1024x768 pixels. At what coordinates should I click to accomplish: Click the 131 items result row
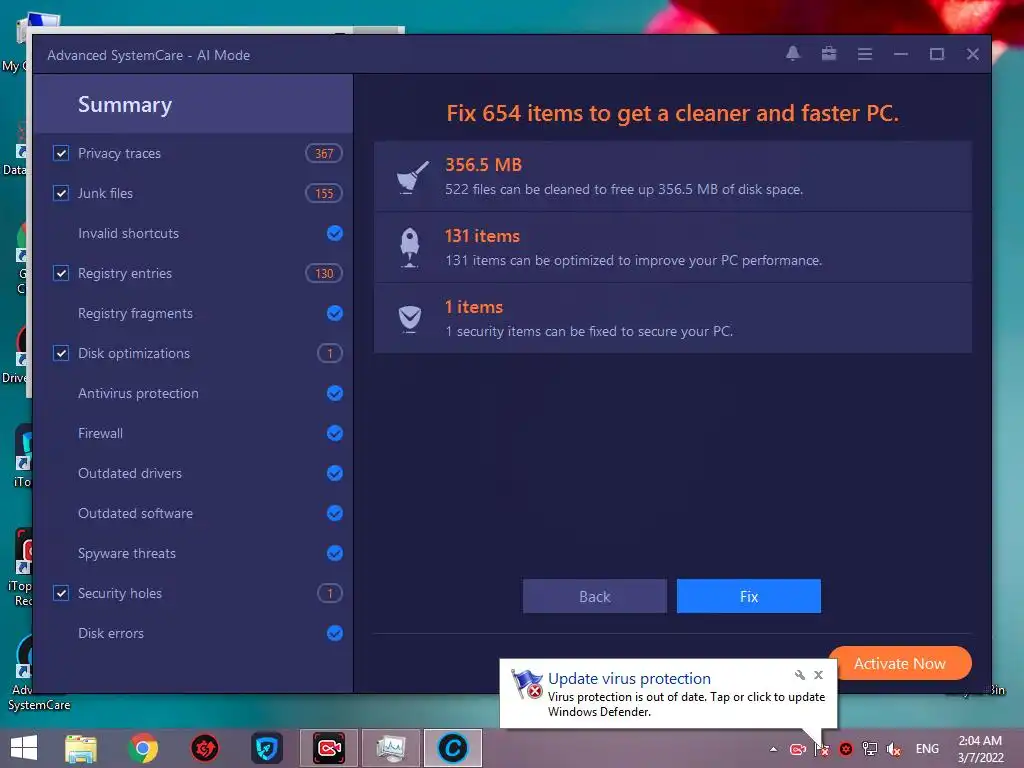(673, 248)
